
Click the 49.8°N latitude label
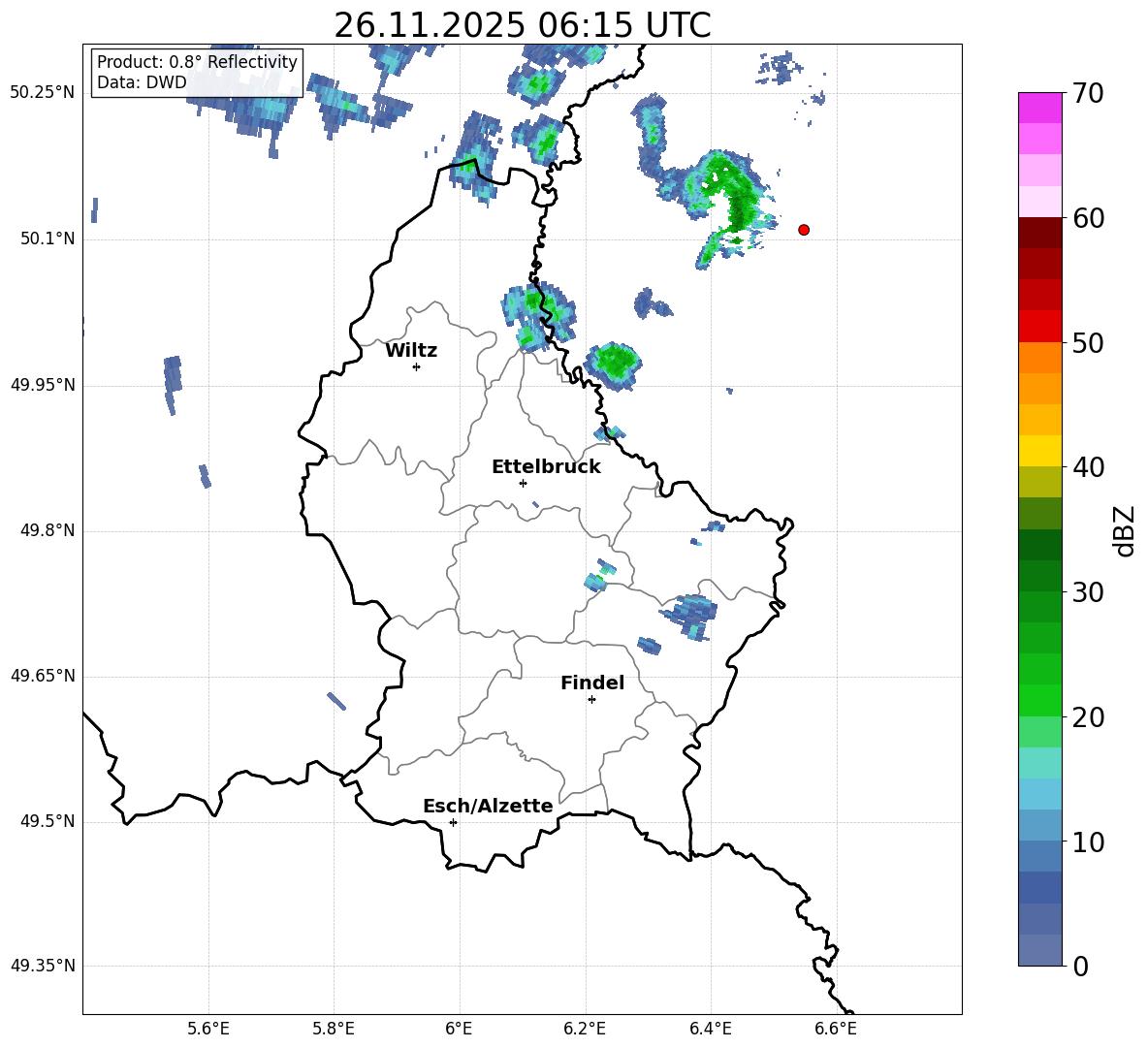pos(48,530)
